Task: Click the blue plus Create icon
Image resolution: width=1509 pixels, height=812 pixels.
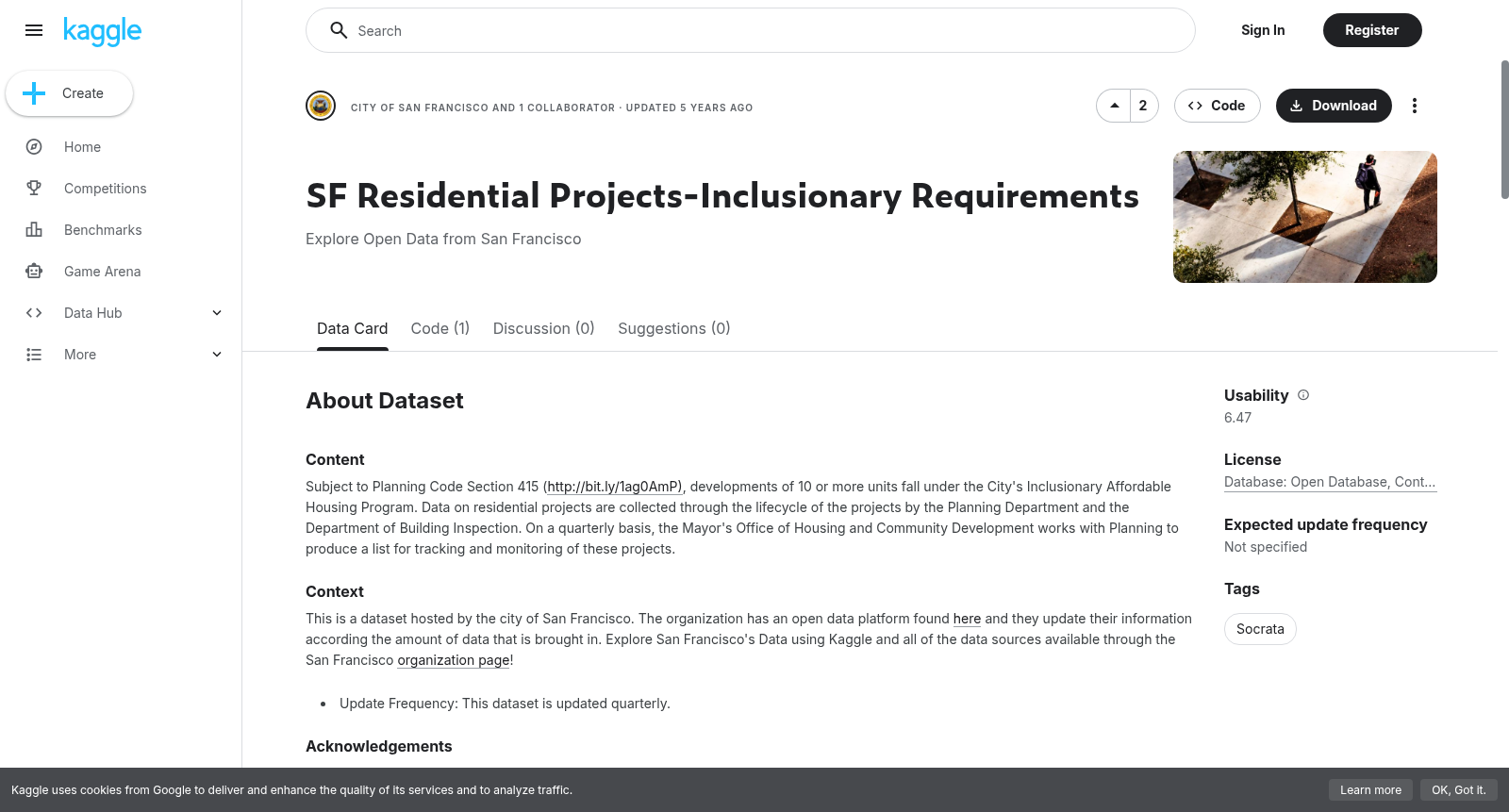Action: (x=34, y=93)
